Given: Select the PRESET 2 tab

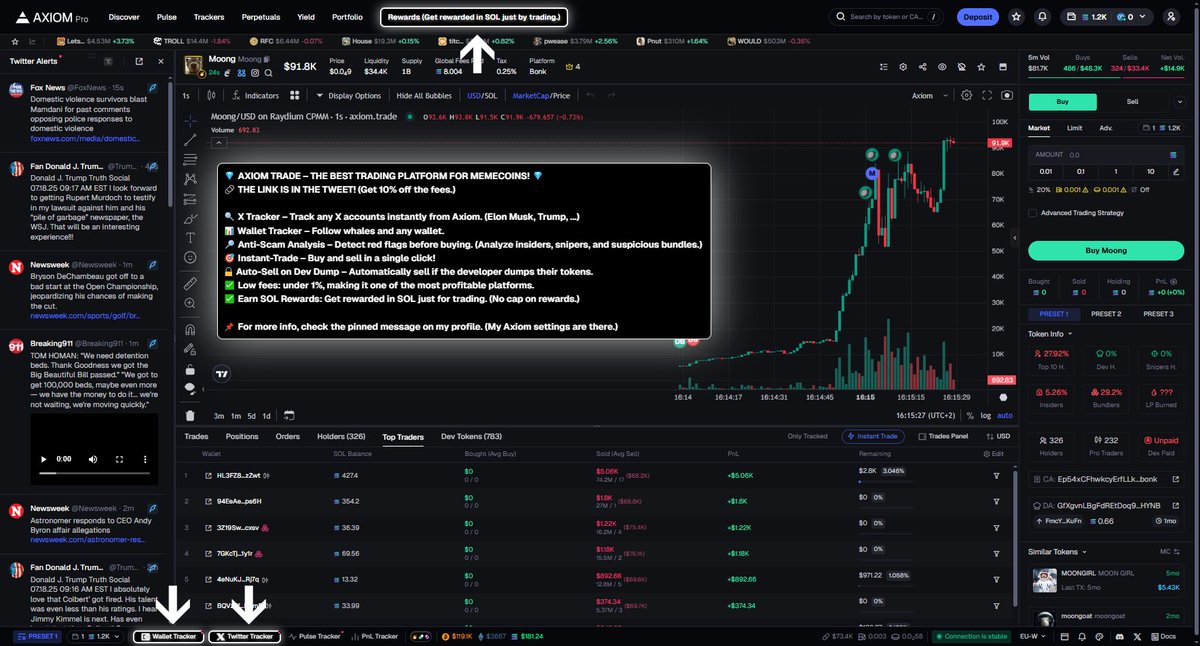Looking at the screenshot, I should [1105, 314].
